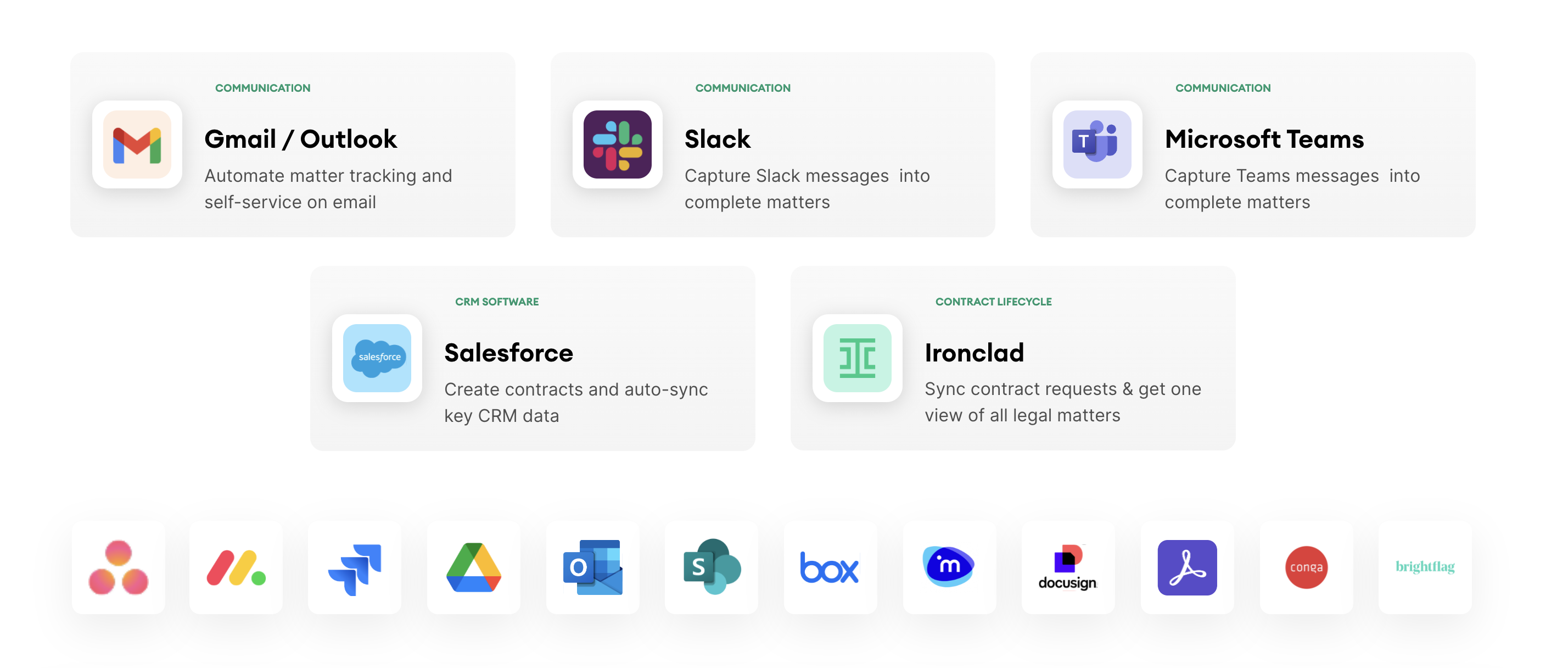Click the Outlook logo tile
1568x668 pixels.
click(592, 567)
